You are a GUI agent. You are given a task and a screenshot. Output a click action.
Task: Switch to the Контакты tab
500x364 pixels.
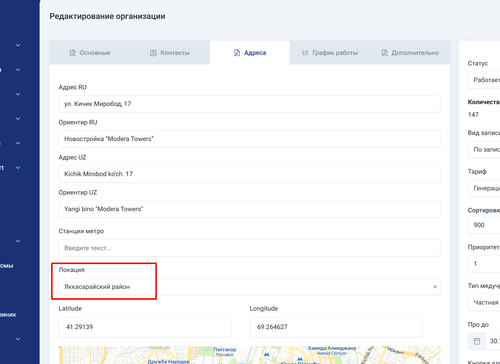click(170, 53)
